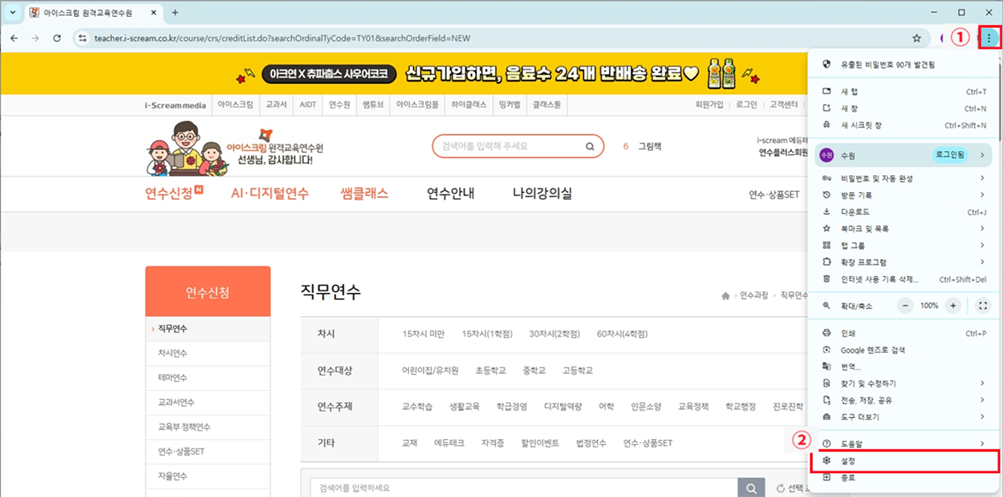Reload the page with refresh icon
The height and width of the screenshot is (497, 1003).
pos(56,38)
